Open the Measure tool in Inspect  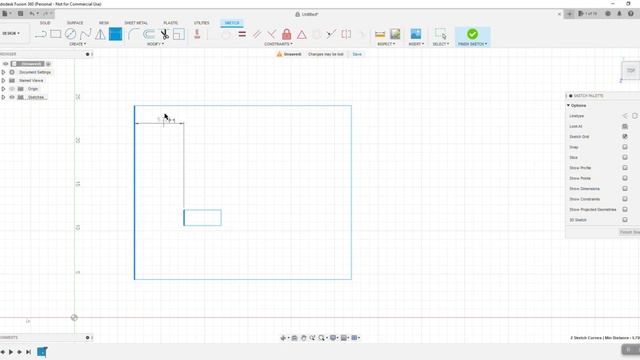click(380, 34)
